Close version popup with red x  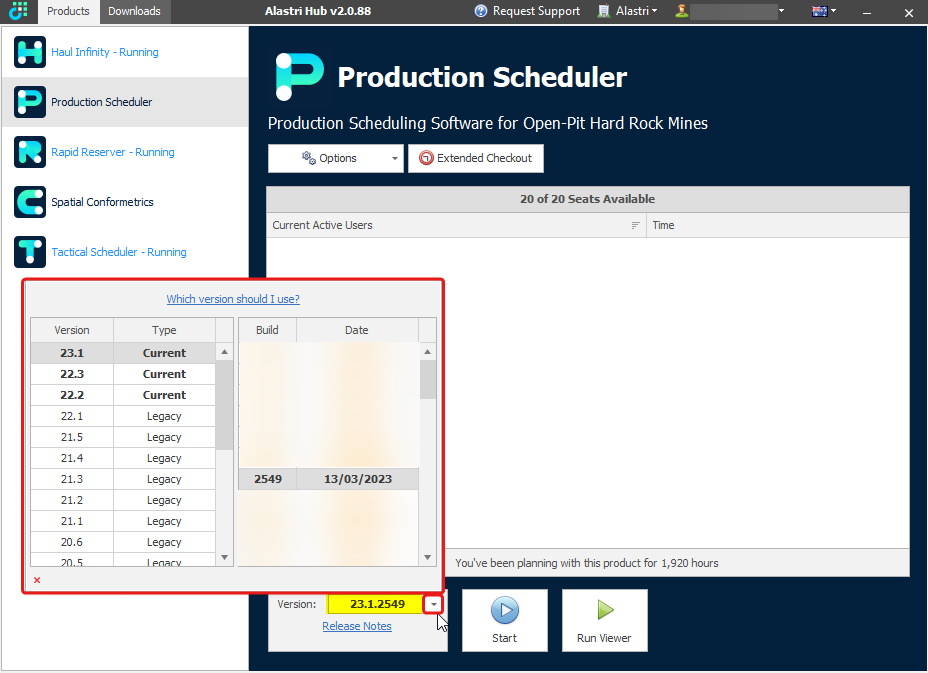pyautogui.click(x=37, y=580)
